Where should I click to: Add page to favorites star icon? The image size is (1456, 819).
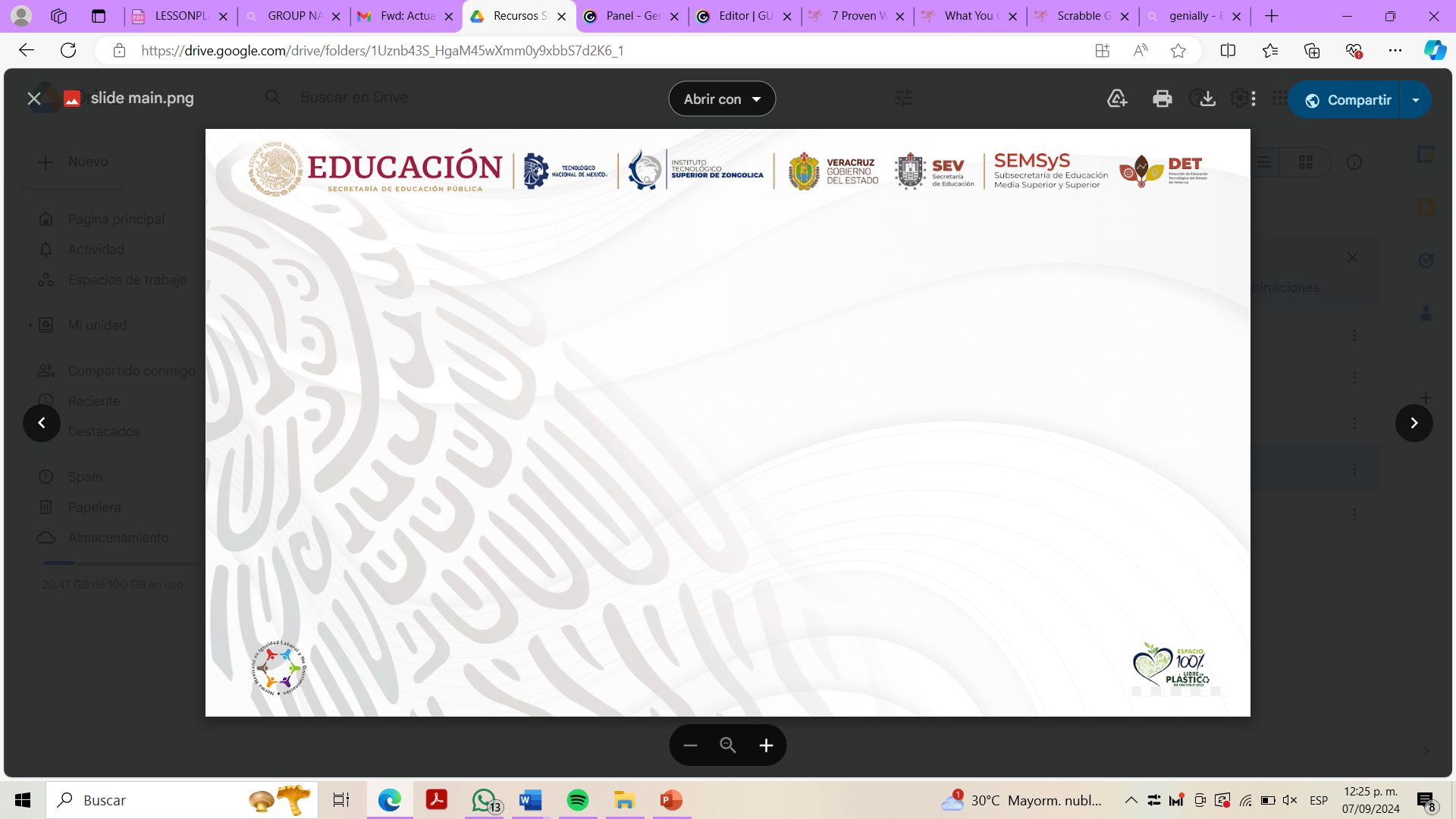tap(1178, 51)
